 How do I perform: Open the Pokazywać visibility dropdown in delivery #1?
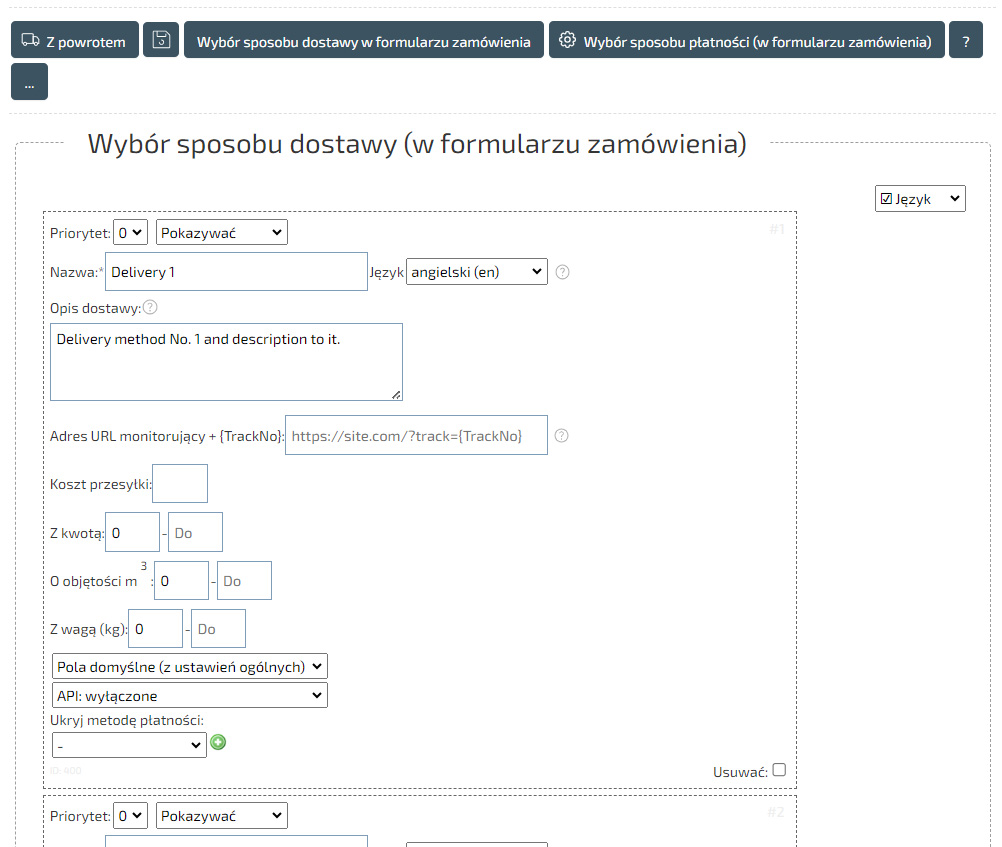(x=221, y=233)
